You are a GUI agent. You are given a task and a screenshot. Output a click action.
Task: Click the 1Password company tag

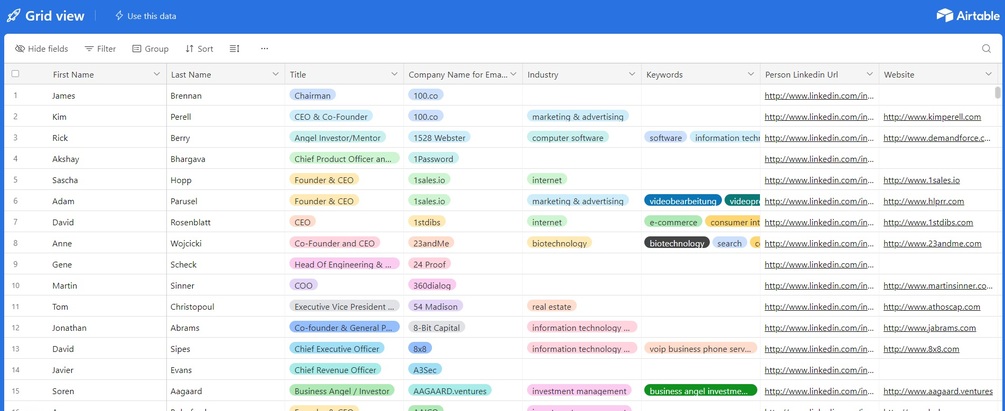433,159
